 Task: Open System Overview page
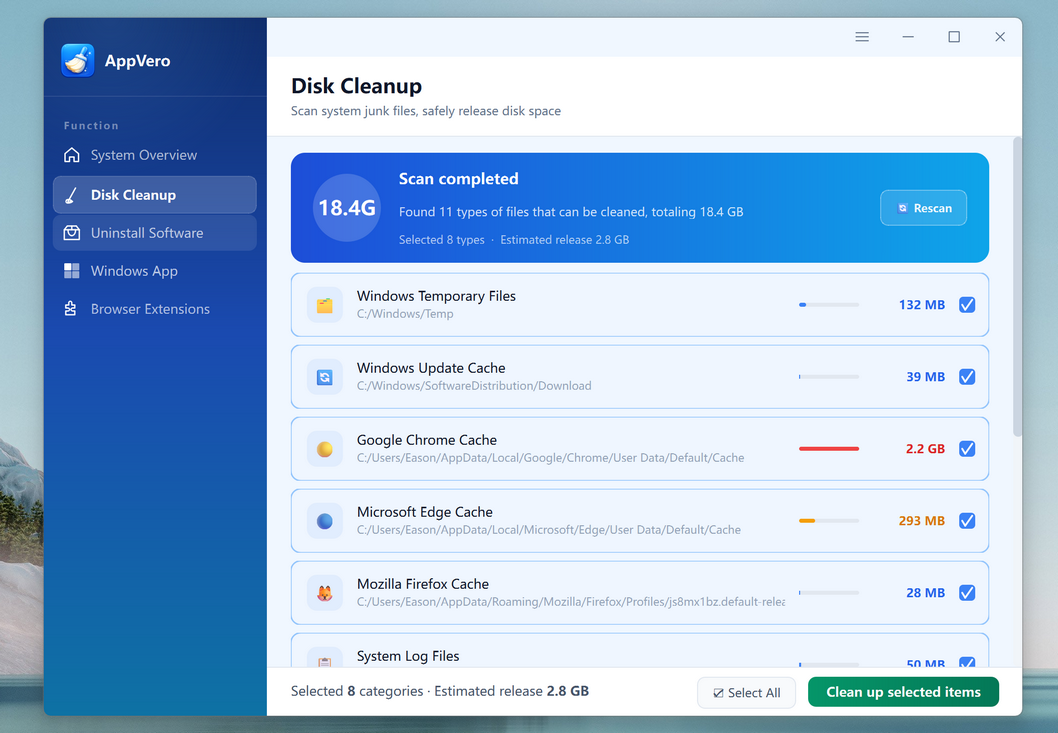pyautogui.click(x=155, y=155)
